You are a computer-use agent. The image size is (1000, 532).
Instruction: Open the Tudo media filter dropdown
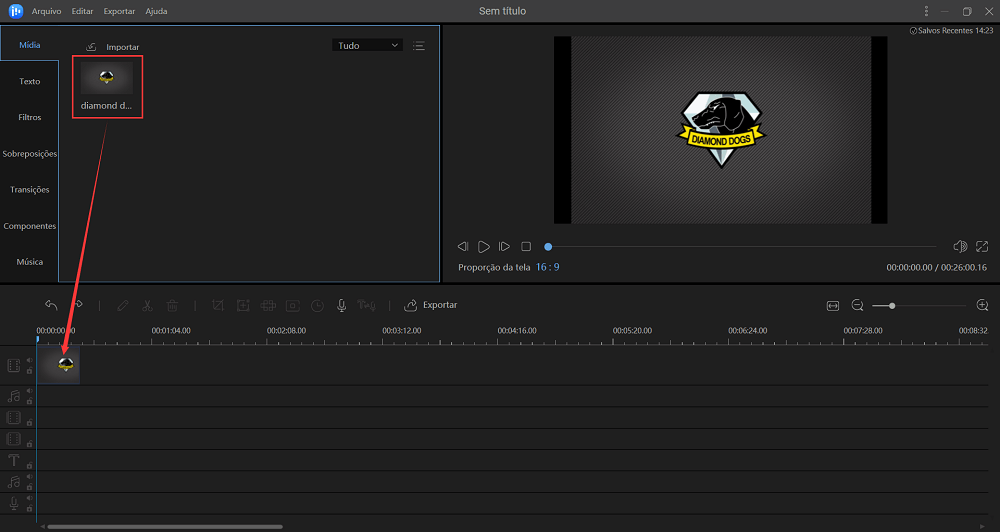(x=366, y=45)
